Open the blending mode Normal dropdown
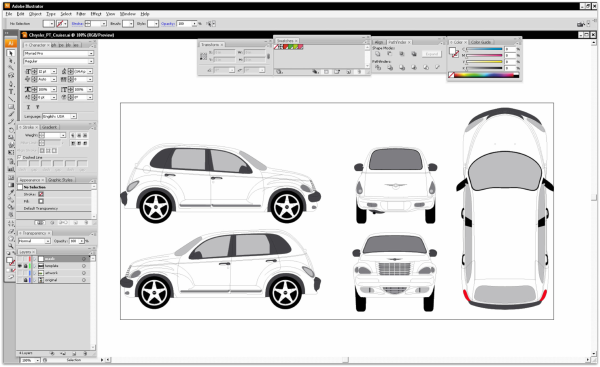Image resolution: width=600 pixels, height=367 pixels. [x=47, y=241]
